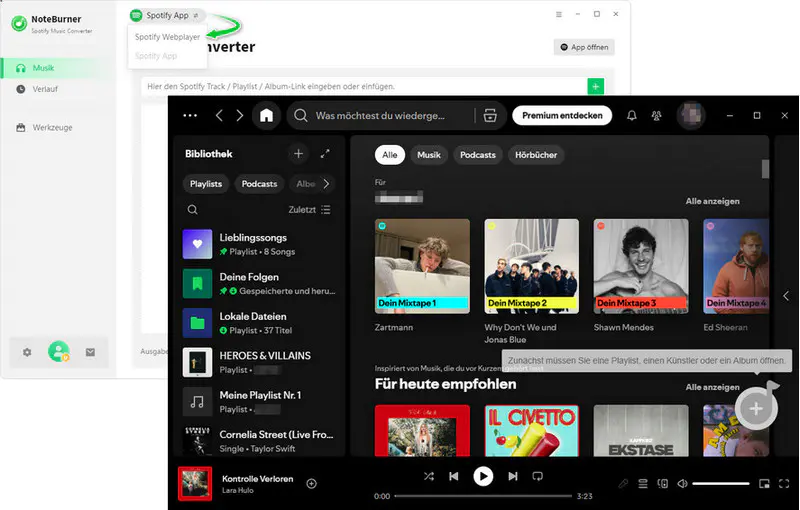Open NoteBurner settings gear icon
This screenshot has width=800, height=510.
click(x=27, y=352)
